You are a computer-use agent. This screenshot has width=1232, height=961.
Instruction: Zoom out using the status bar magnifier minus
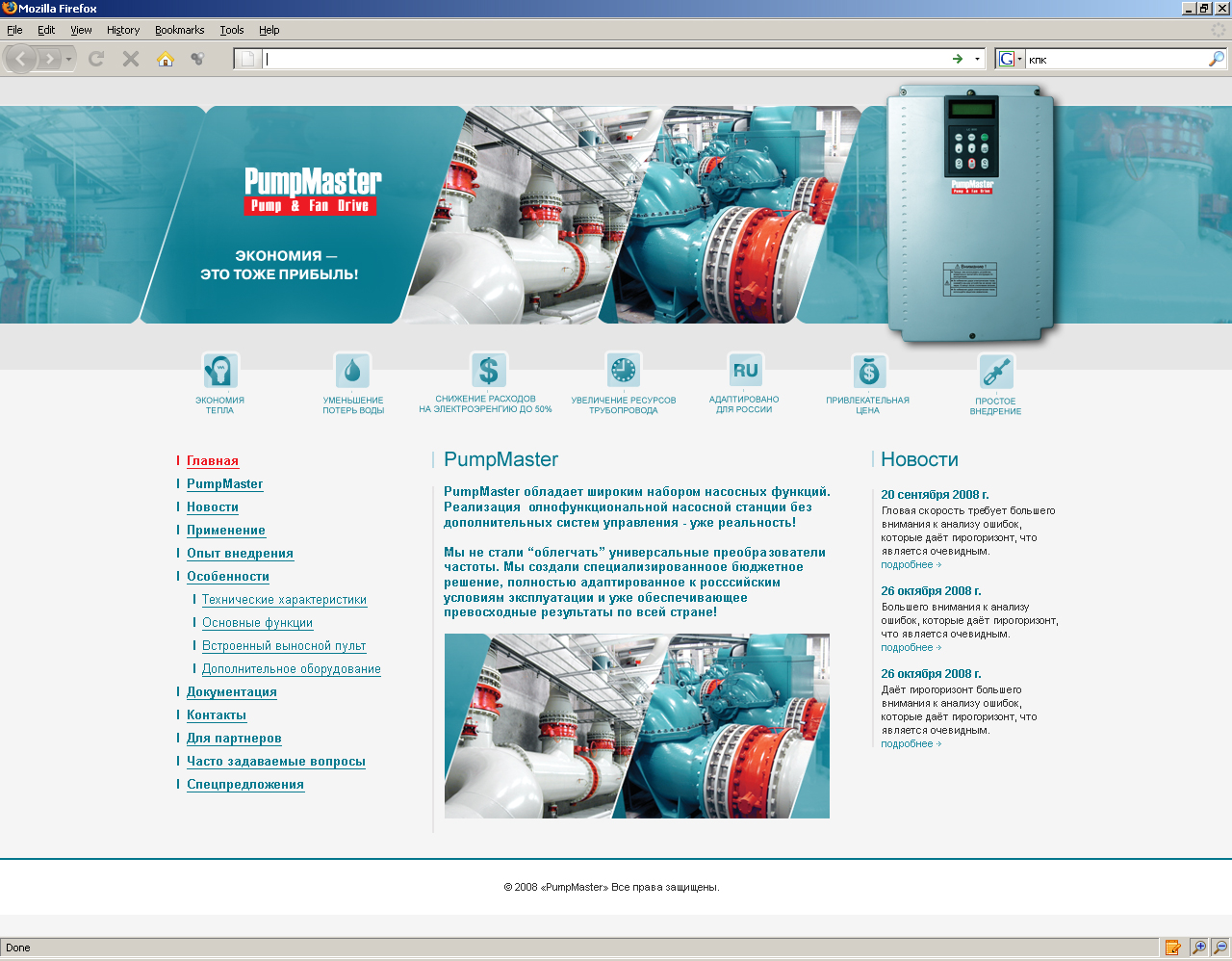pyautogui.click(x=1219, y=948)
